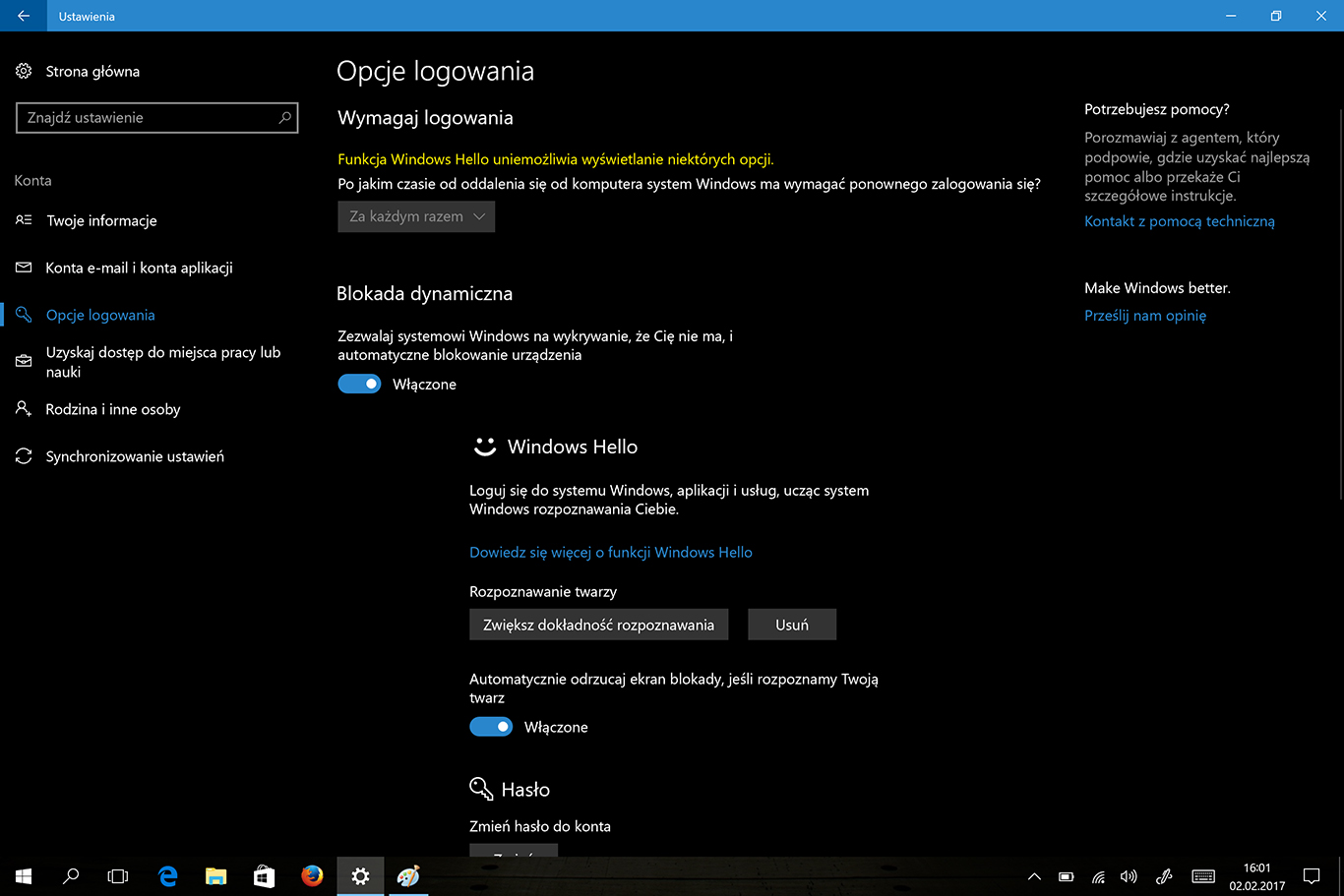Check battery status tray icon
Viewport: 1344px width, 896px height.
(1066, 876)
